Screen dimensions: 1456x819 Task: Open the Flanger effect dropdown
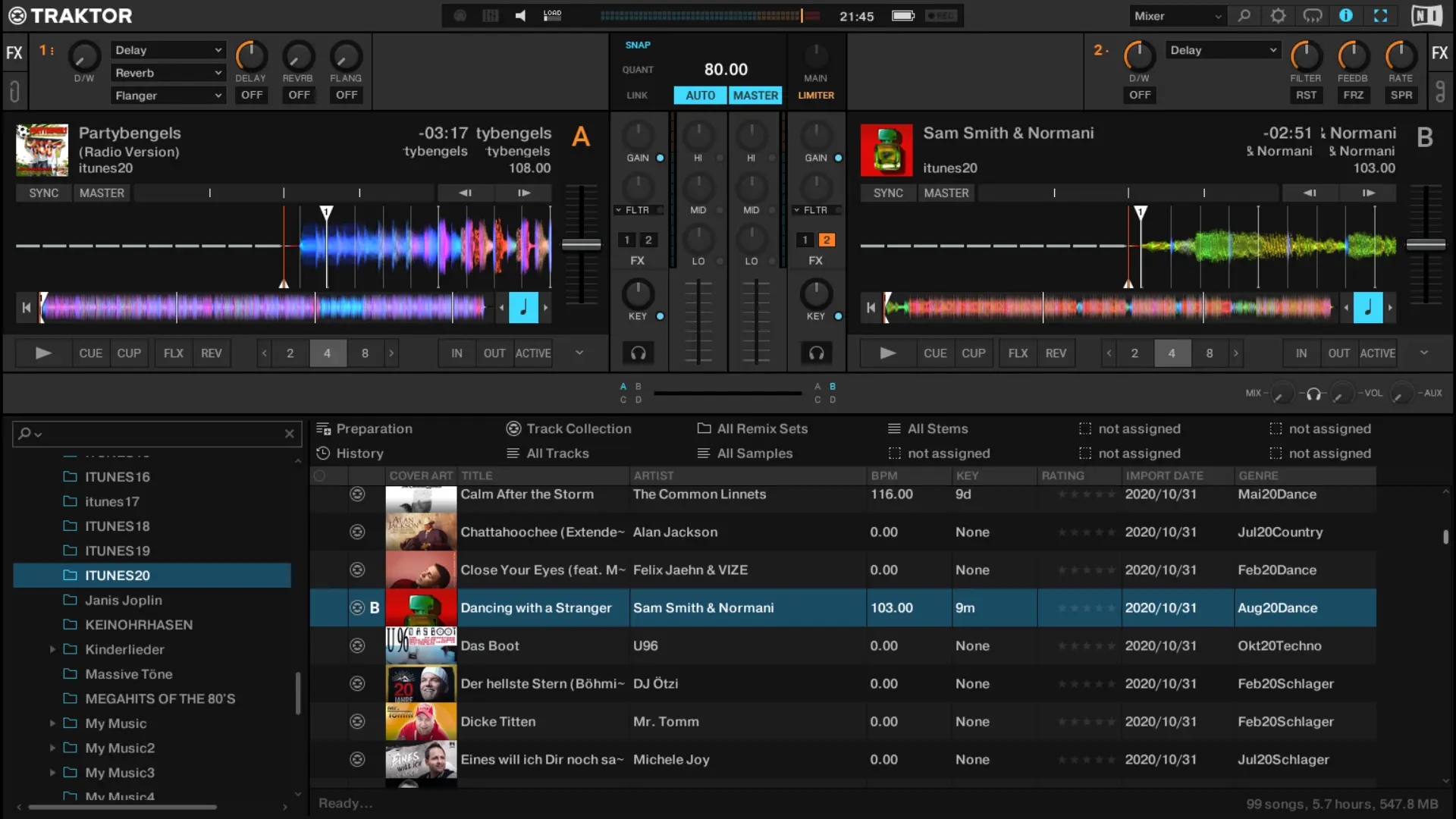point(168,96)
